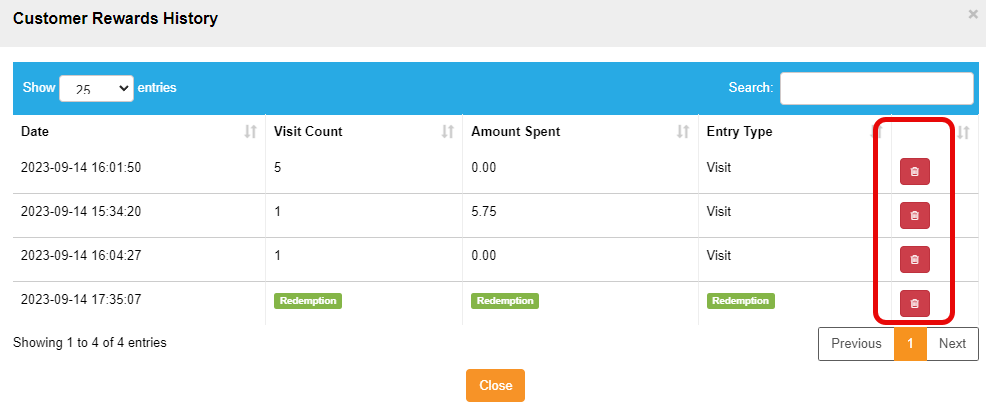Delete the 16:04:27 visit entry
Image resolution: width=986 pixels, height=411 pixels.
tap(914, 259)
